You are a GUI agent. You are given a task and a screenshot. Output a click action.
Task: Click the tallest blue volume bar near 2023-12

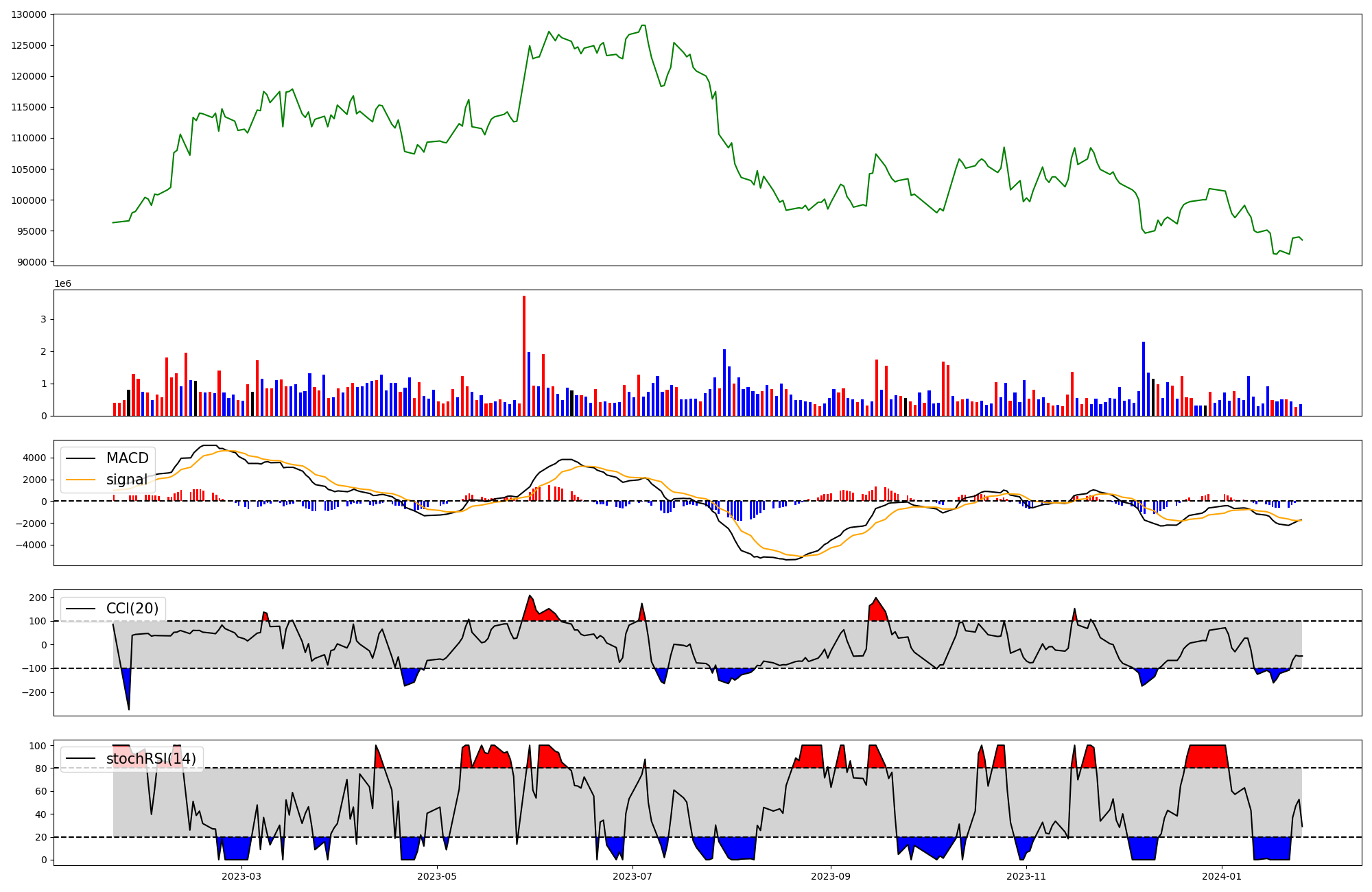click(x=1144, y=379)
